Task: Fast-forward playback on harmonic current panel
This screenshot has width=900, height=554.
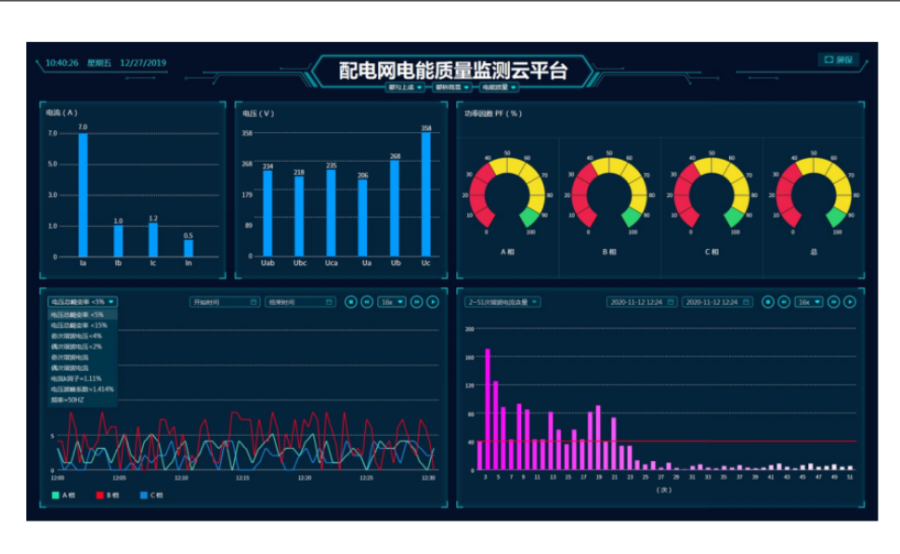Action: 833,301
